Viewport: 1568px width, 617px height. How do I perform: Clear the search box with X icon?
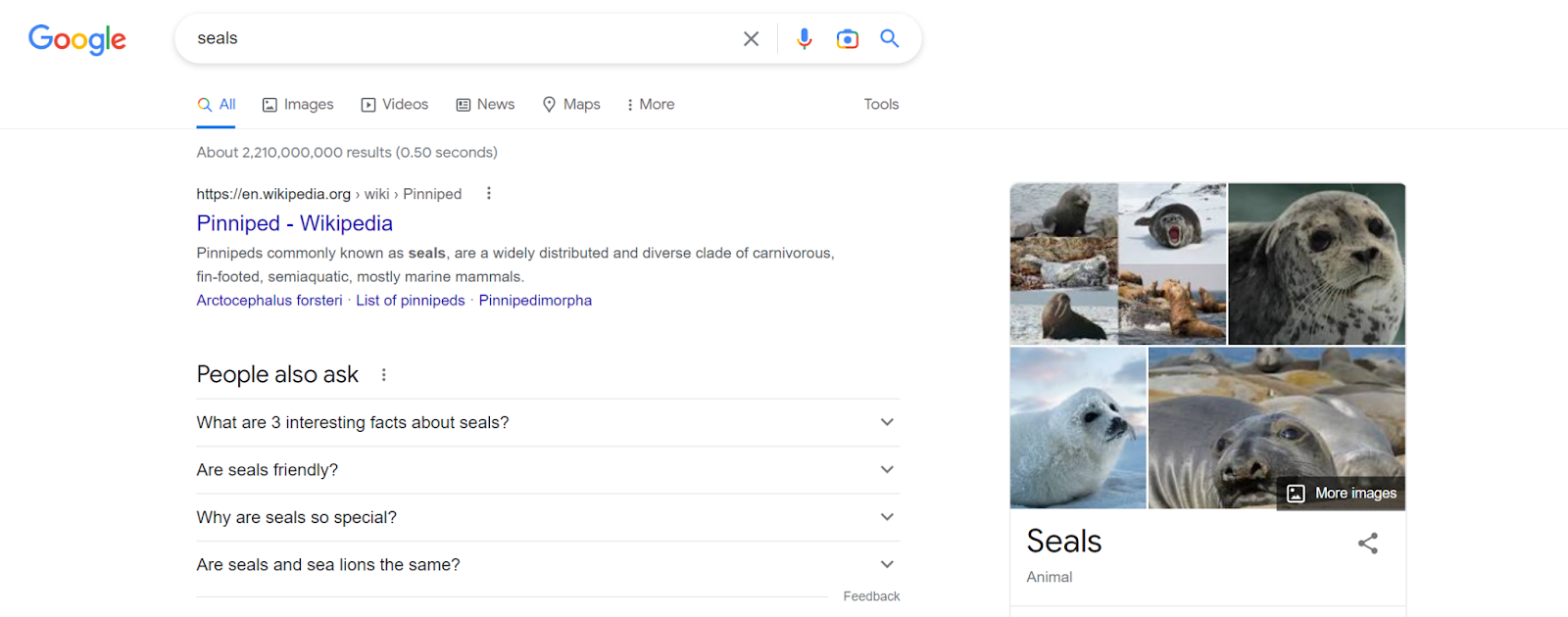(751, 38)
